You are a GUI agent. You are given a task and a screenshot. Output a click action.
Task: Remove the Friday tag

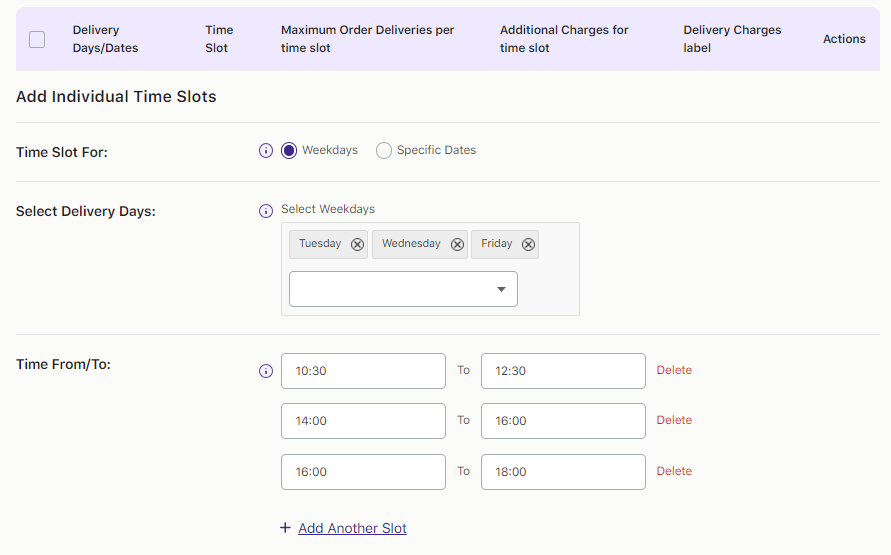(x=528, y=245)
